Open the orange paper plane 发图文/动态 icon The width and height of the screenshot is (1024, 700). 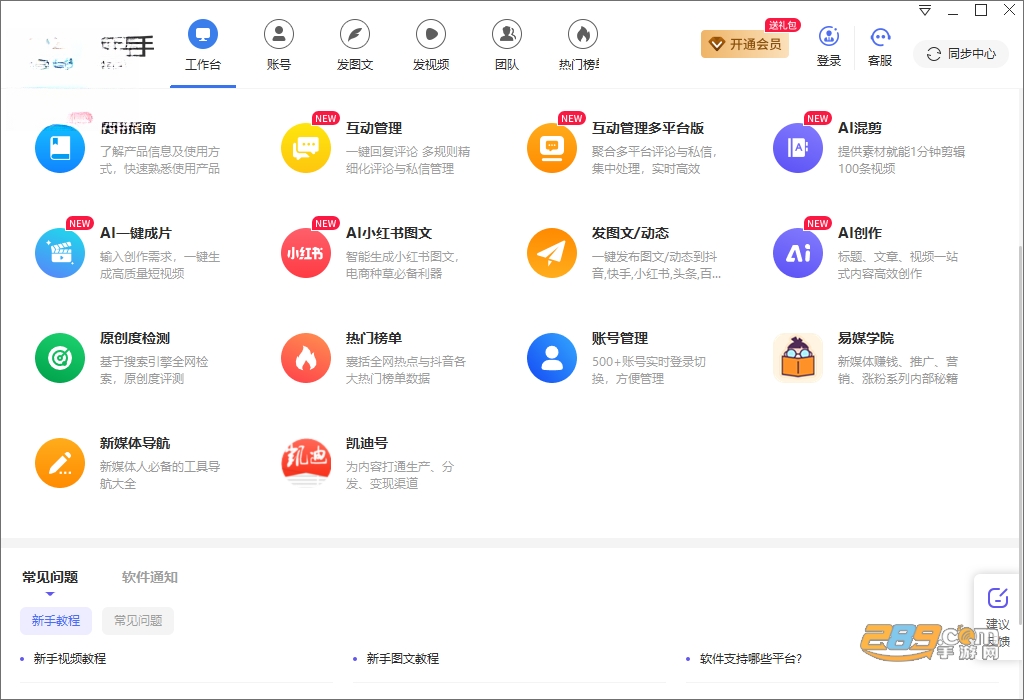[552, 253]
